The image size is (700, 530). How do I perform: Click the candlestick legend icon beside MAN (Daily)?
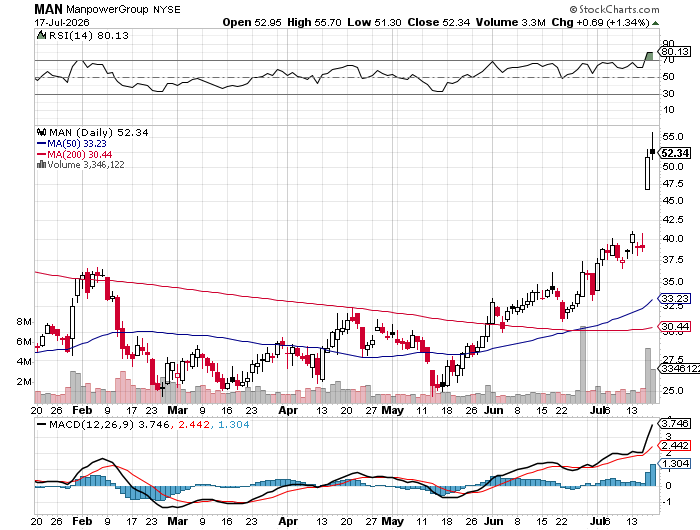(42, 132)
